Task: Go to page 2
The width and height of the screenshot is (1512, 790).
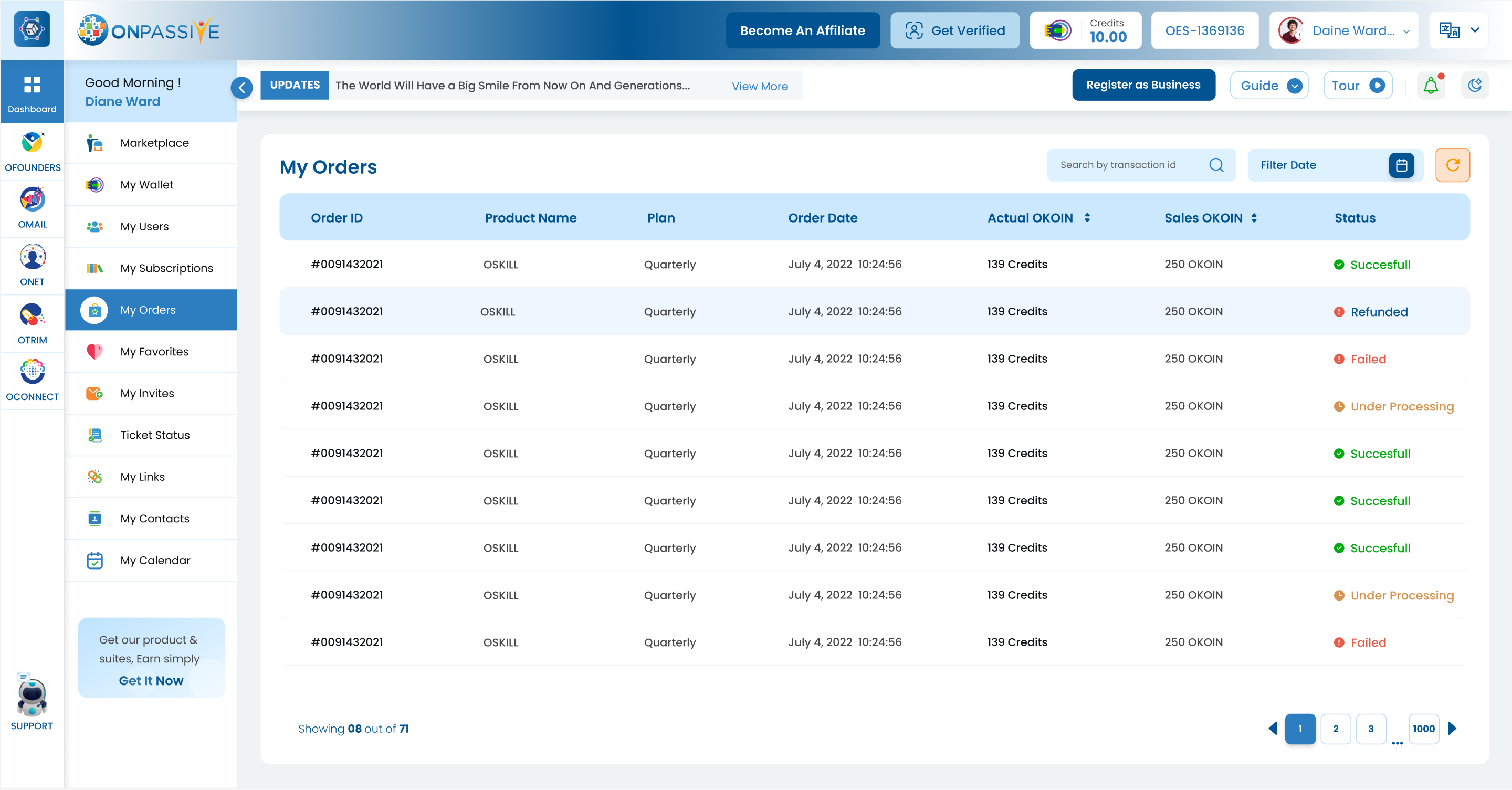Action: coord(1335,729)
